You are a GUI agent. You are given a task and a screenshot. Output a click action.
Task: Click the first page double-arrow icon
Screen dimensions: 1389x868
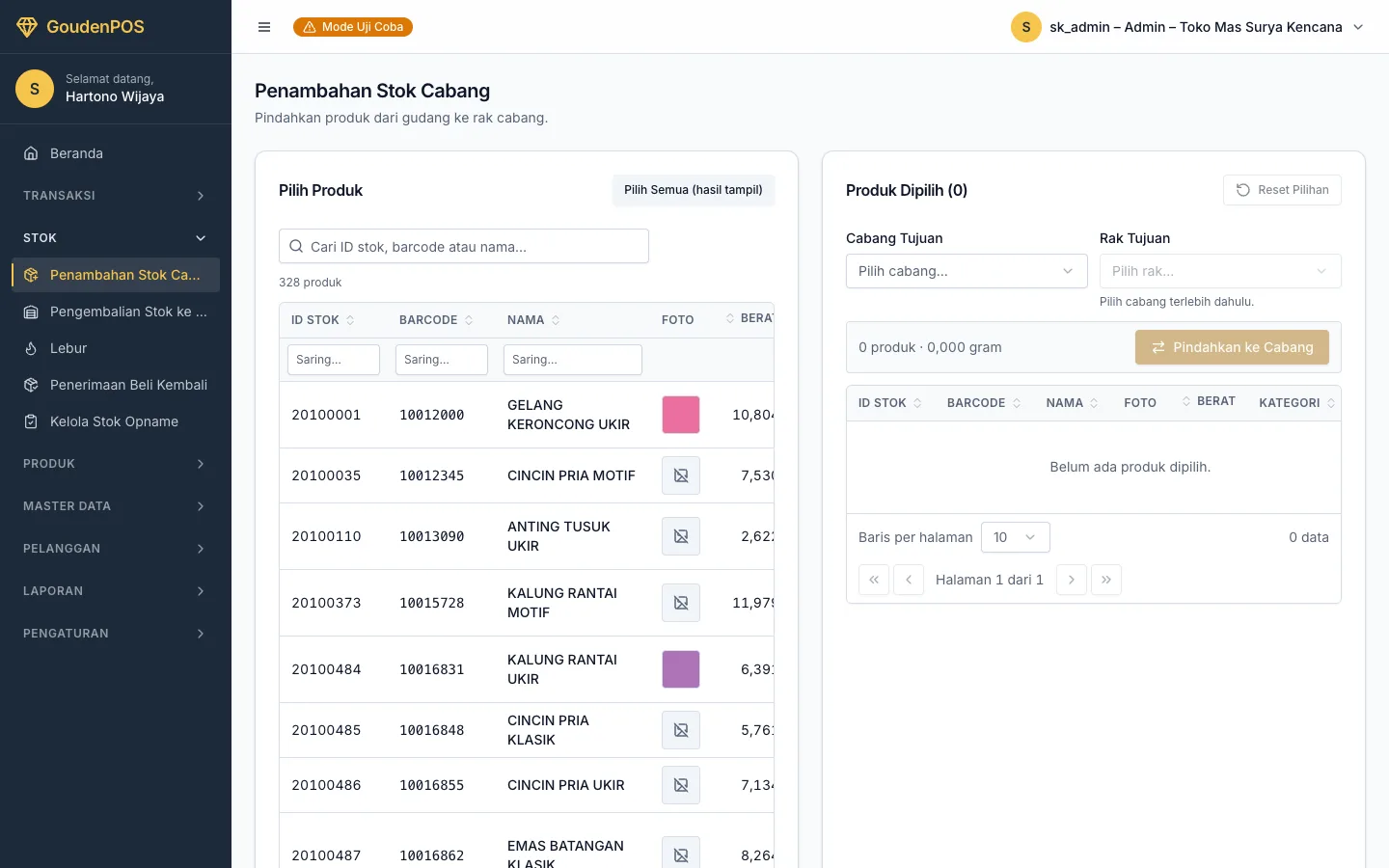pos(874,580)
